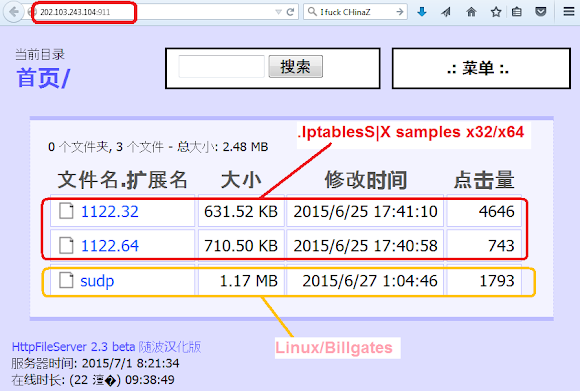Download file sudp
The image size is (580, 391).
(x=97, y=281)
